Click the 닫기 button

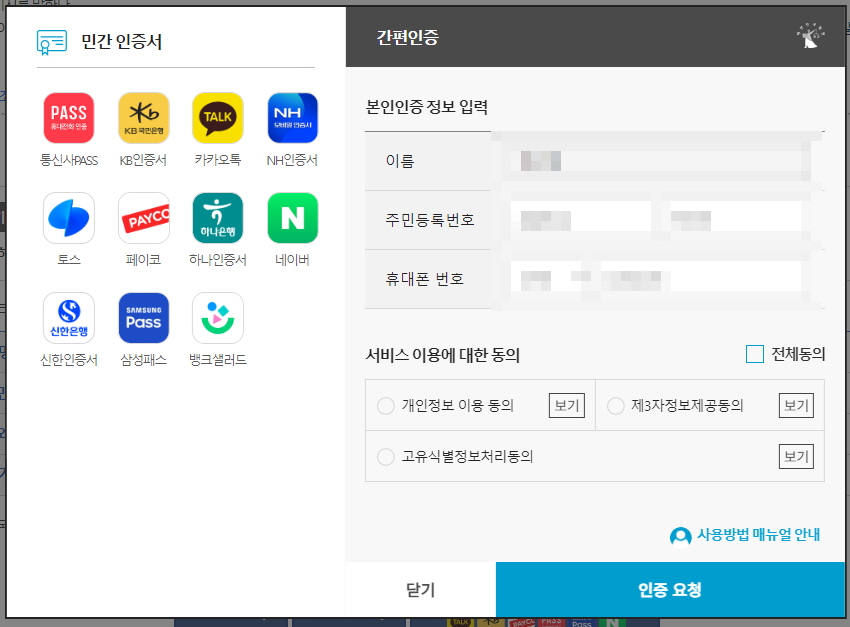point(421,589)
